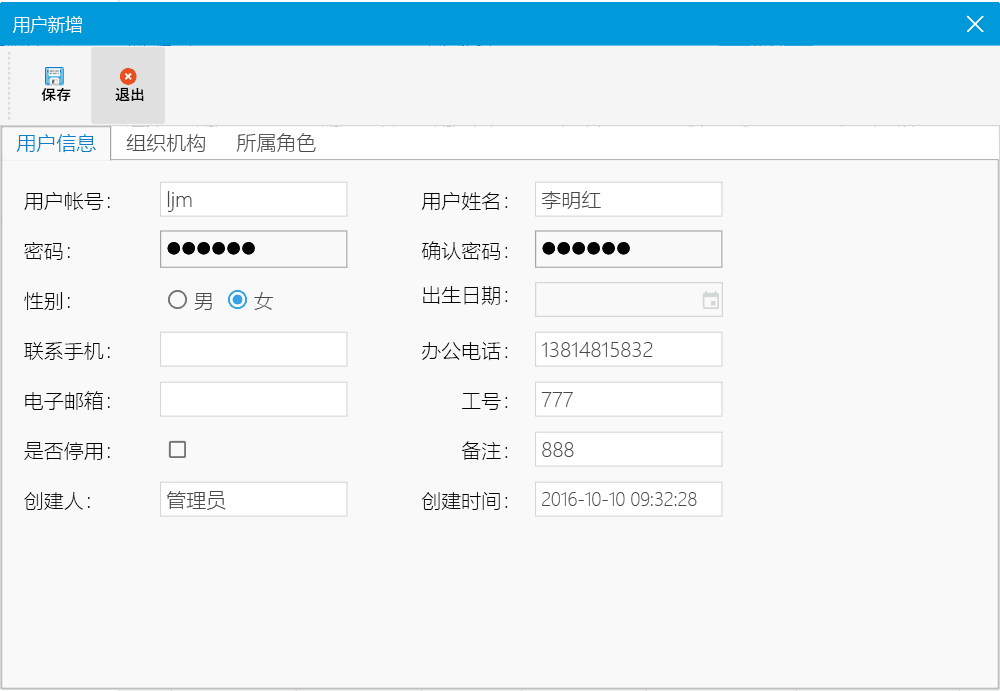The height and width of the screenshot is (691, 1000).
Task: Click the 出生日期 date input field
Action: [x=628, y=300]
